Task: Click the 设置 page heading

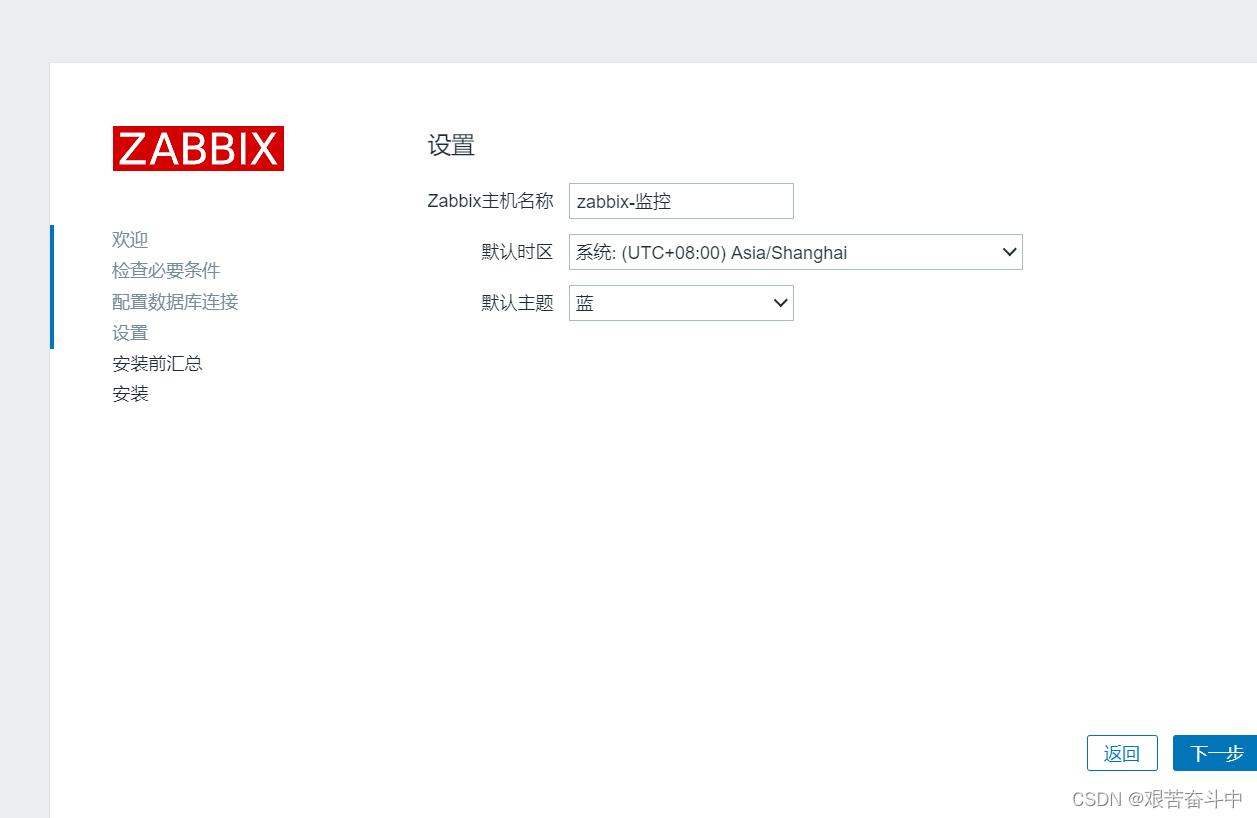Action: (x=450, y=146)
